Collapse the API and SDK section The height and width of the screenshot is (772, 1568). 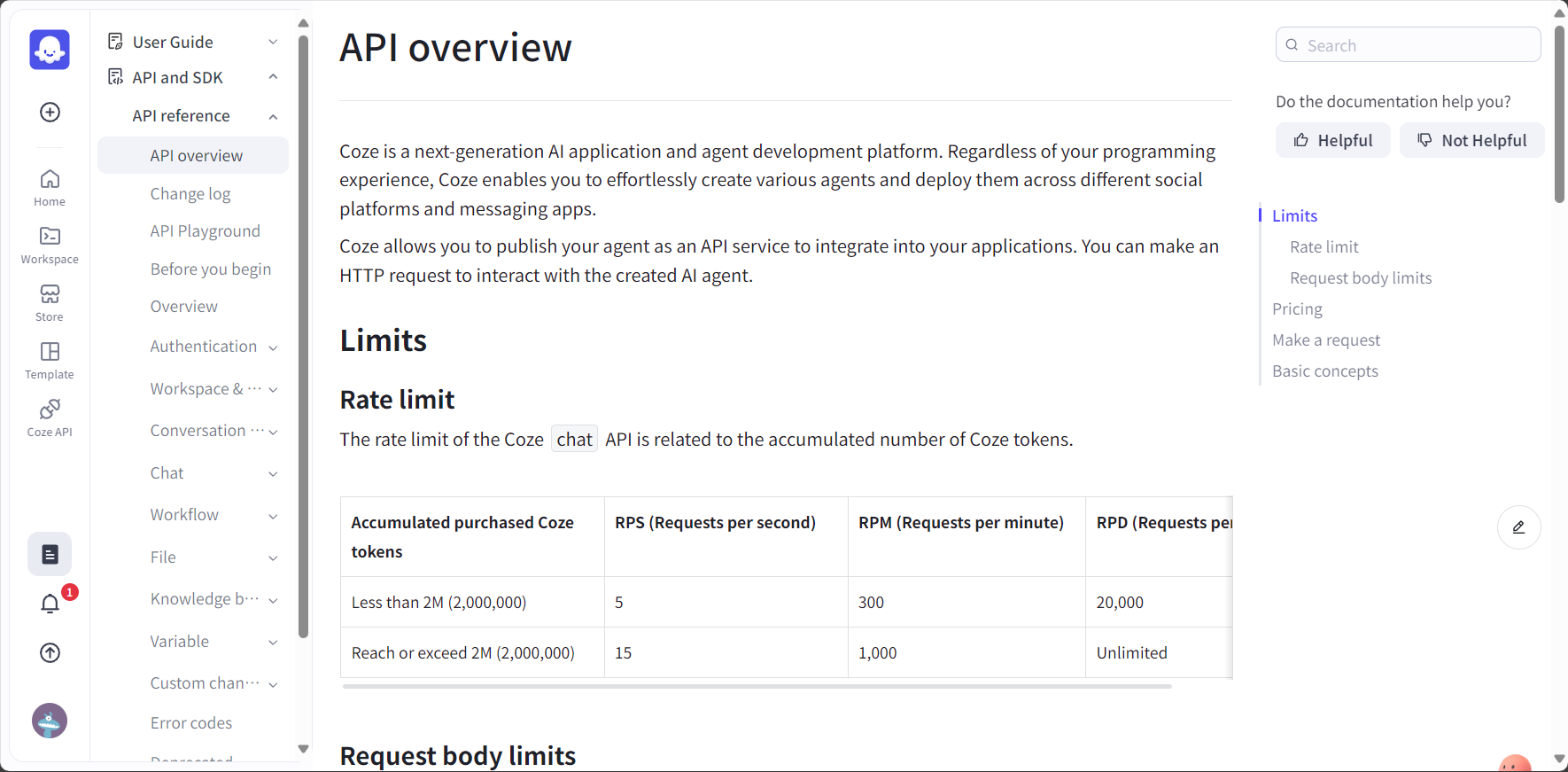273,77
